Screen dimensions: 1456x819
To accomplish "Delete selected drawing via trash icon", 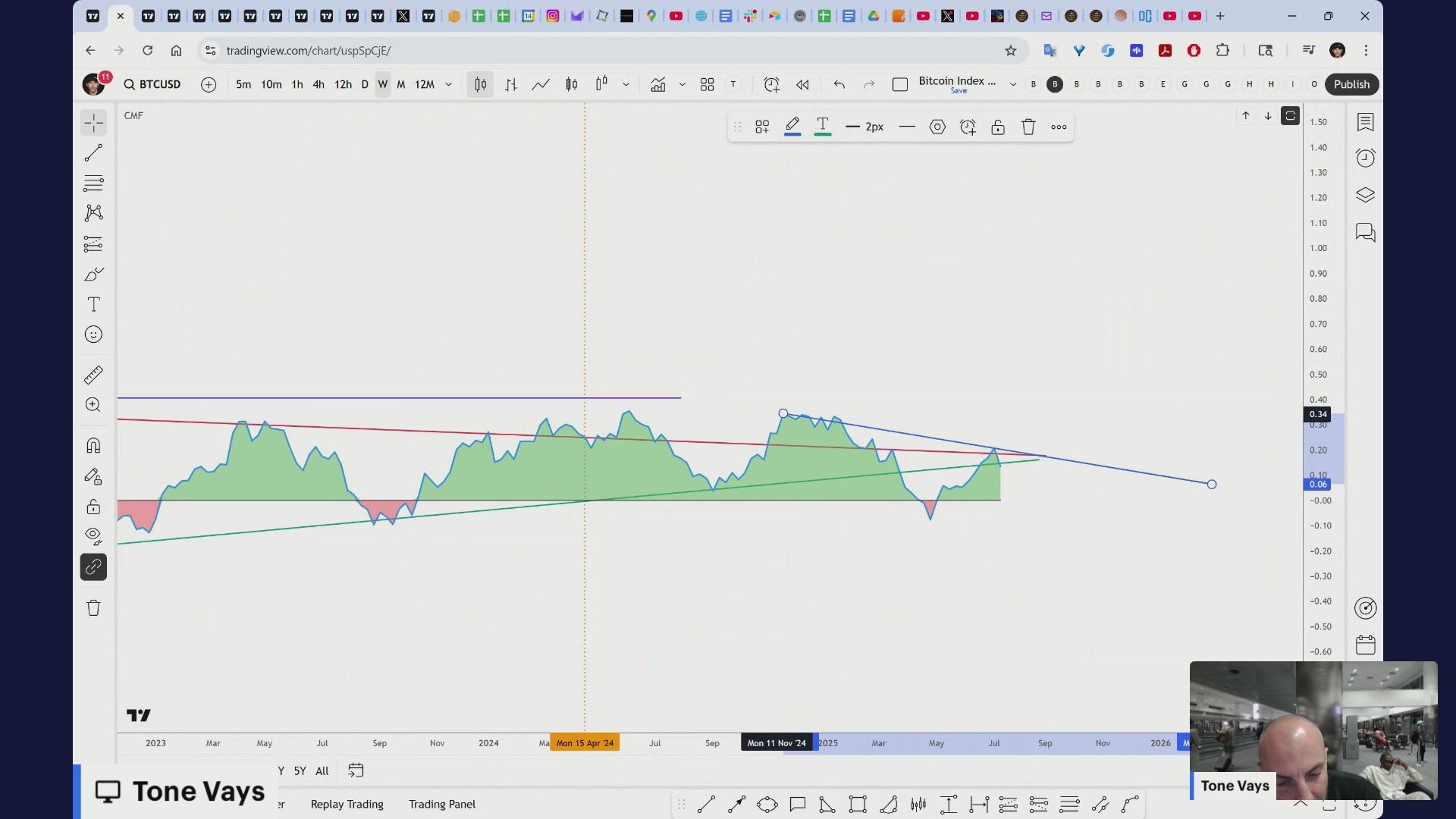I will (1028, 127).
